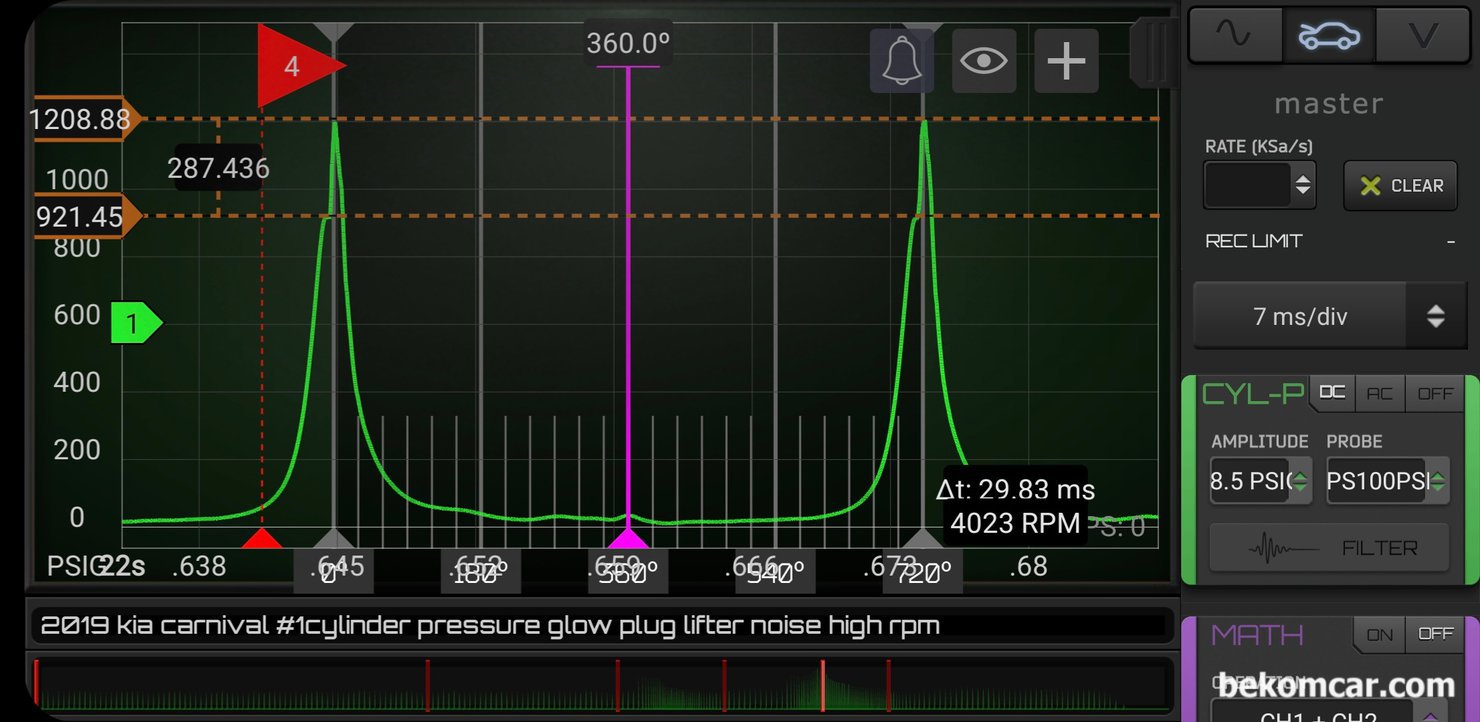Click the FILTER button
Image resolution: width=1480 pixels, height=722 pixels.
click(1329, 548)
